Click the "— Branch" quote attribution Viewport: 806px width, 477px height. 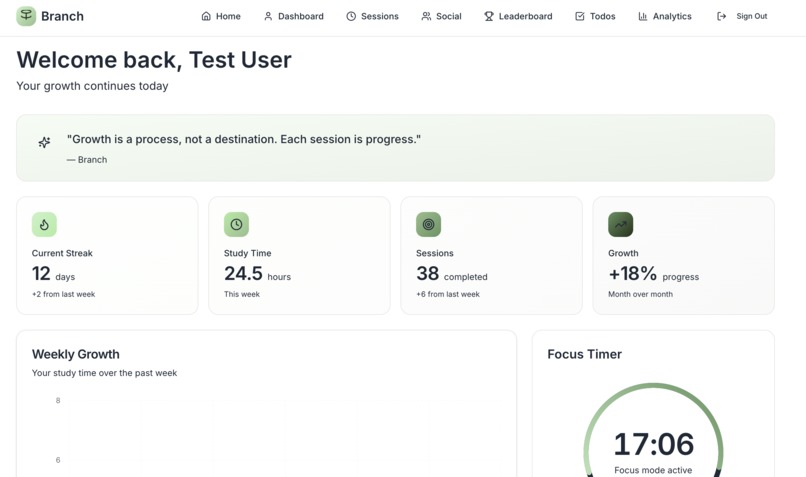[x=87, y=160]
